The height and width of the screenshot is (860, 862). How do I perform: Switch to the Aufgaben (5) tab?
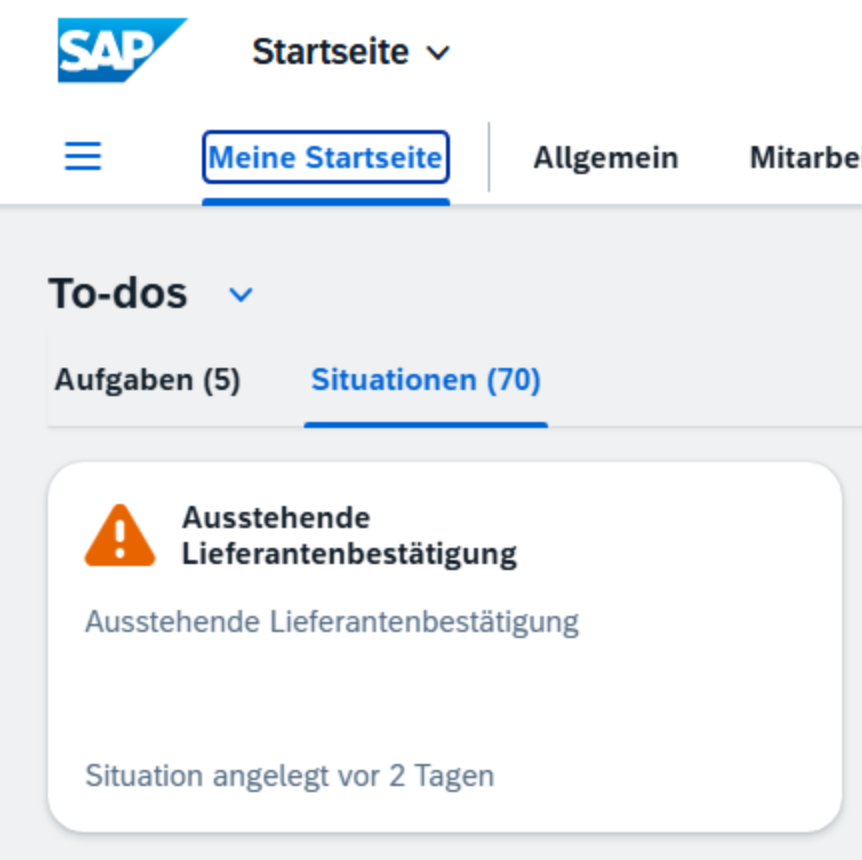(147, 380)
